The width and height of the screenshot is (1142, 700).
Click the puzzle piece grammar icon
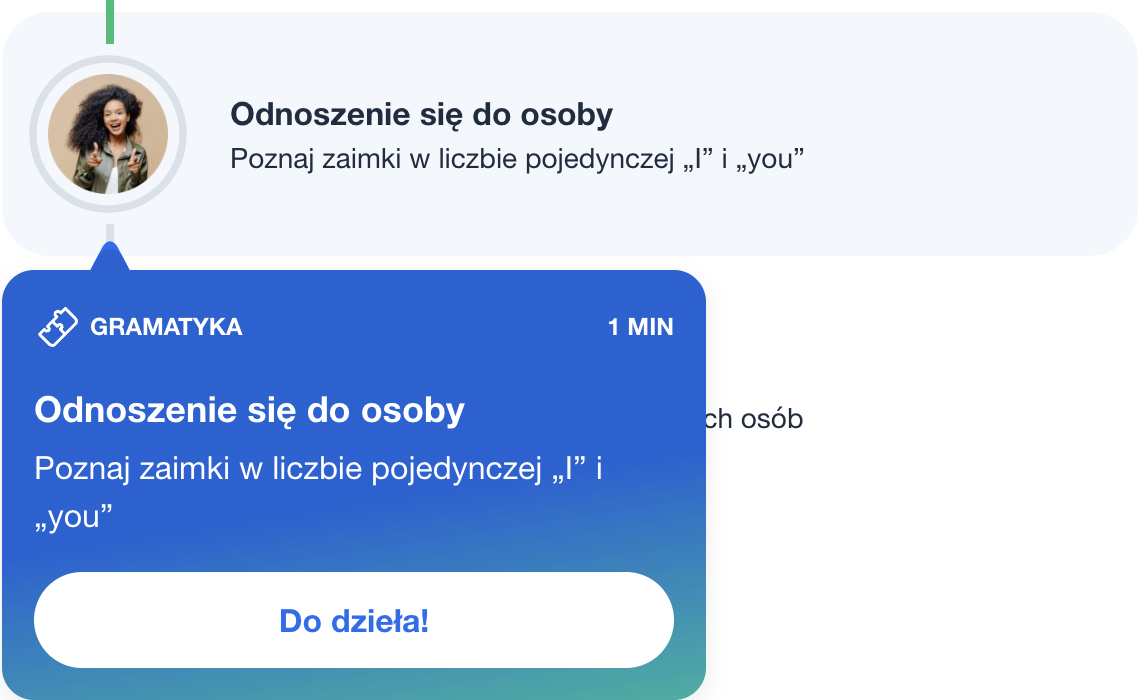pos(58,327)
